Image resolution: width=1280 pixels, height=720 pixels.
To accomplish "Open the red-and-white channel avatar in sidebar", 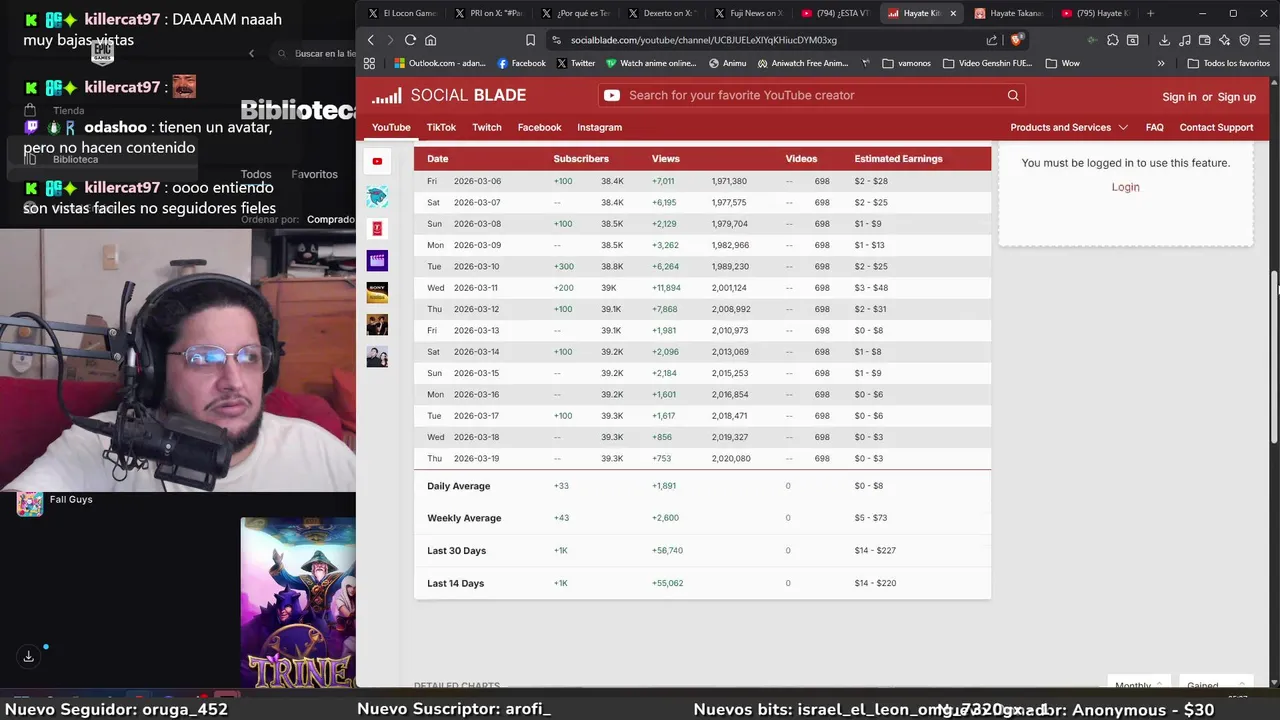I will pyautogui.click(x=377, y=229).
